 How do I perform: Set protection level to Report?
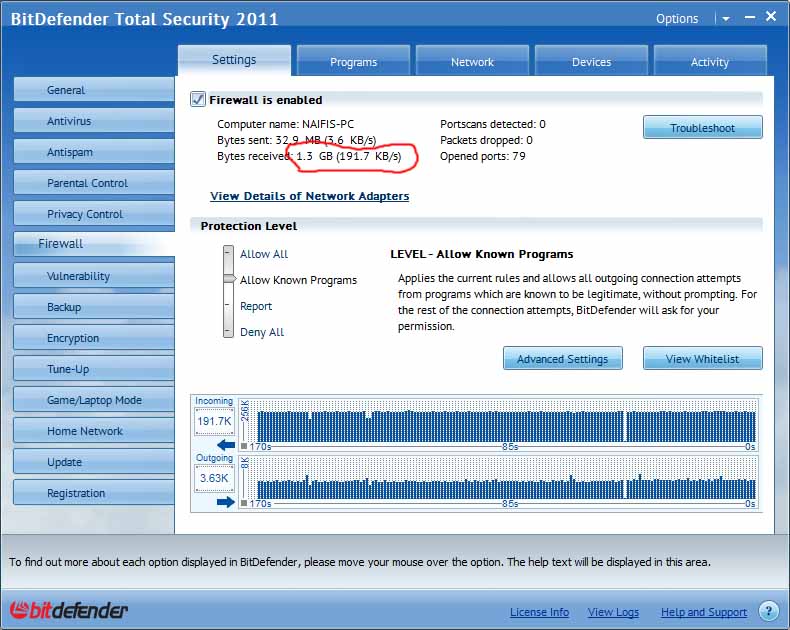pyautogui.click(x=255, y=306)
